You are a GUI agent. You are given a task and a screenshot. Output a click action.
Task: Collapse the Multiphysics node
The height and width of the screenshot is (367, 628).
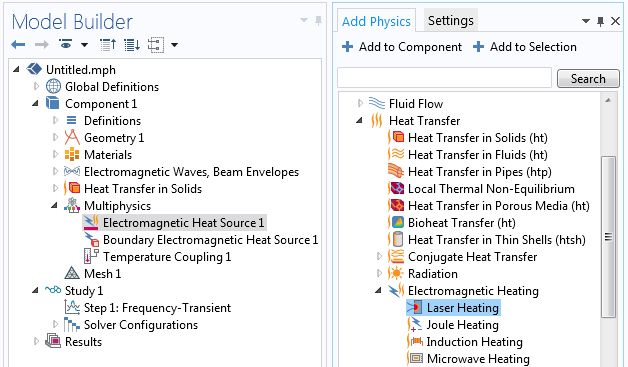coord(54,206)
